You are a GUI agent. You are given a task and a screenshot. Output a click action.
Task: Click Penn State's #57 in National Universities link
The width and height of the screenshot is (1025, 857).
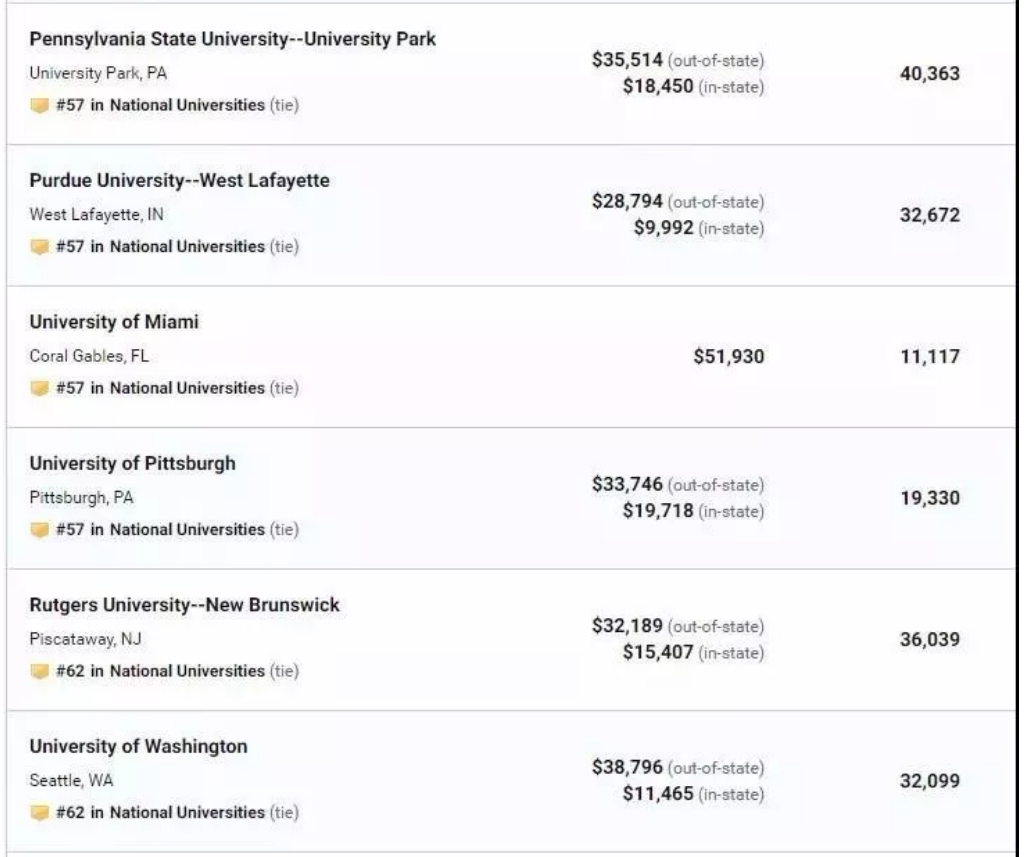pos(161,105)
